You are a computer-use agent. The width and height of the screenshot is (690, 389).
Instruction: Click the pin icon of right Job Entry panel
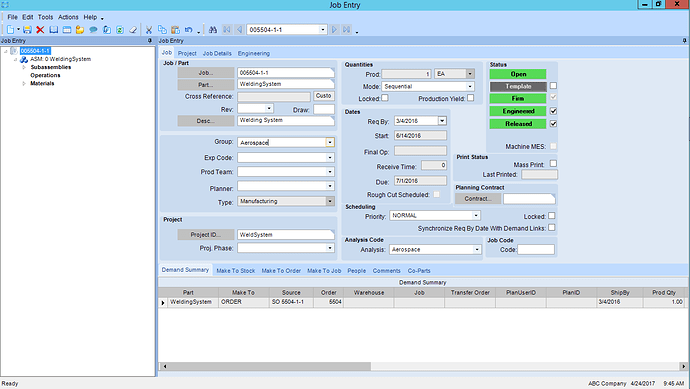point(684,40)
